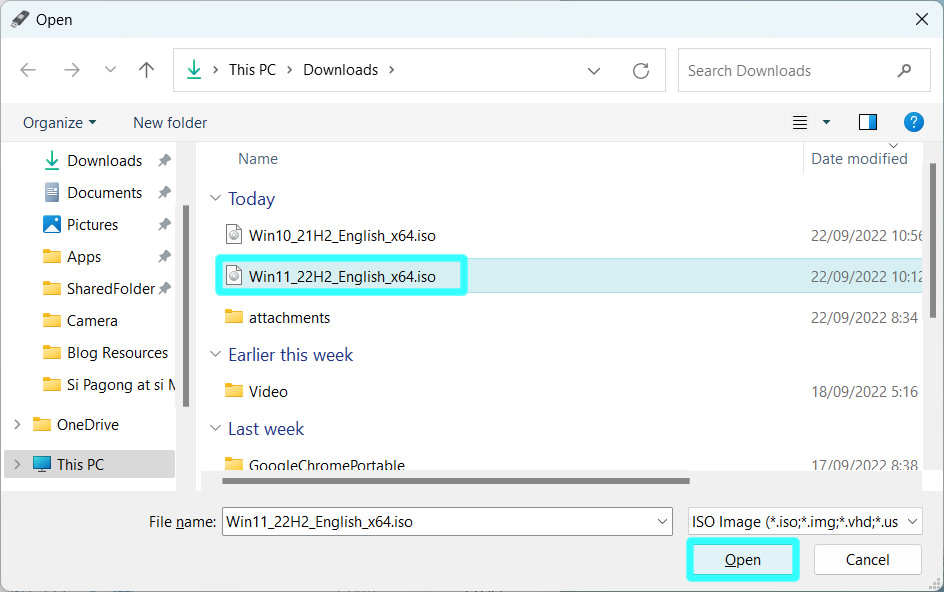
Task: Expand the OneDrive tree node
Action: pos(17,425)
